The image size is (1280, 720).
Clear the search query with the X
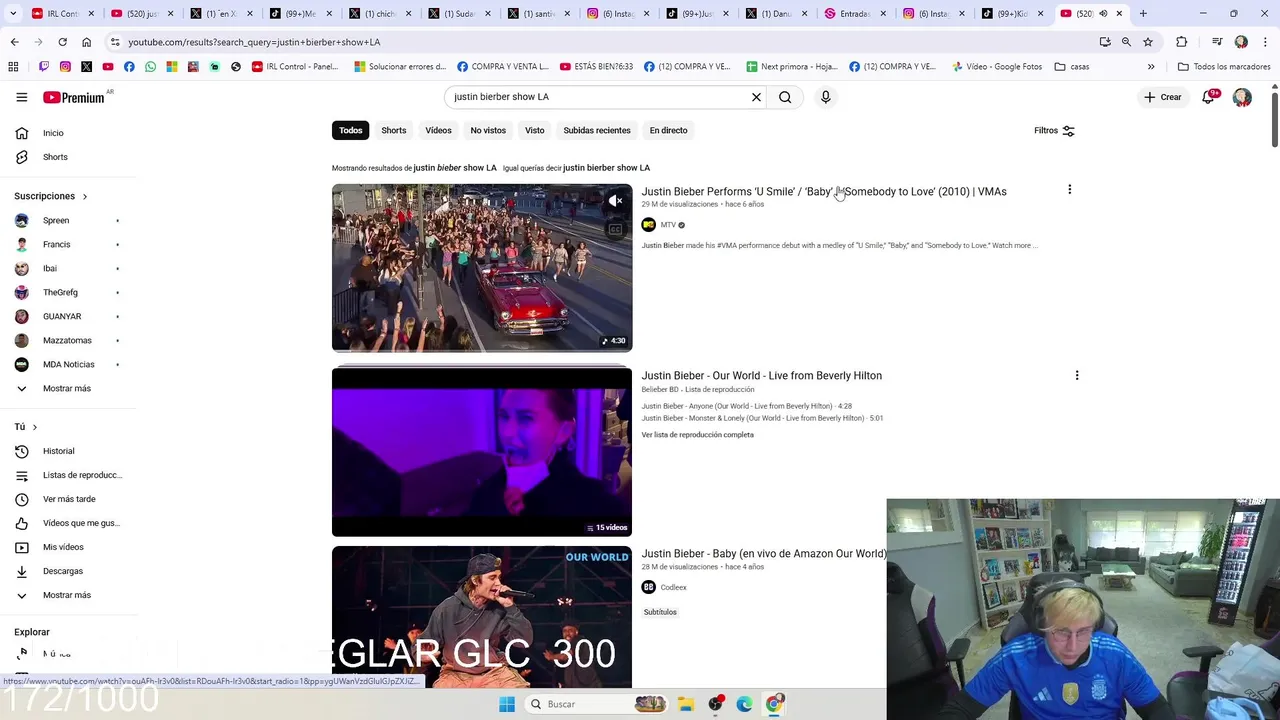point(756,97)
